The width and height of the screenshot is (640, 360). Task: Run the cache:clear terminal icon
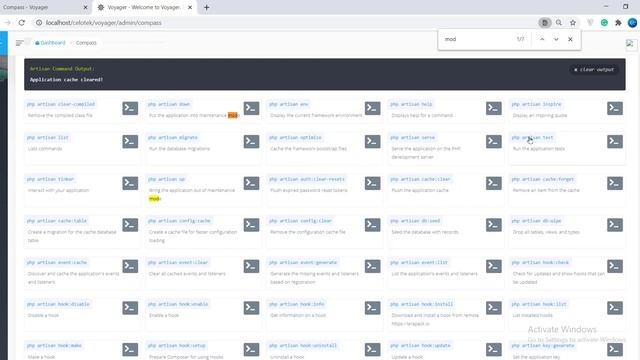[494, 183]
